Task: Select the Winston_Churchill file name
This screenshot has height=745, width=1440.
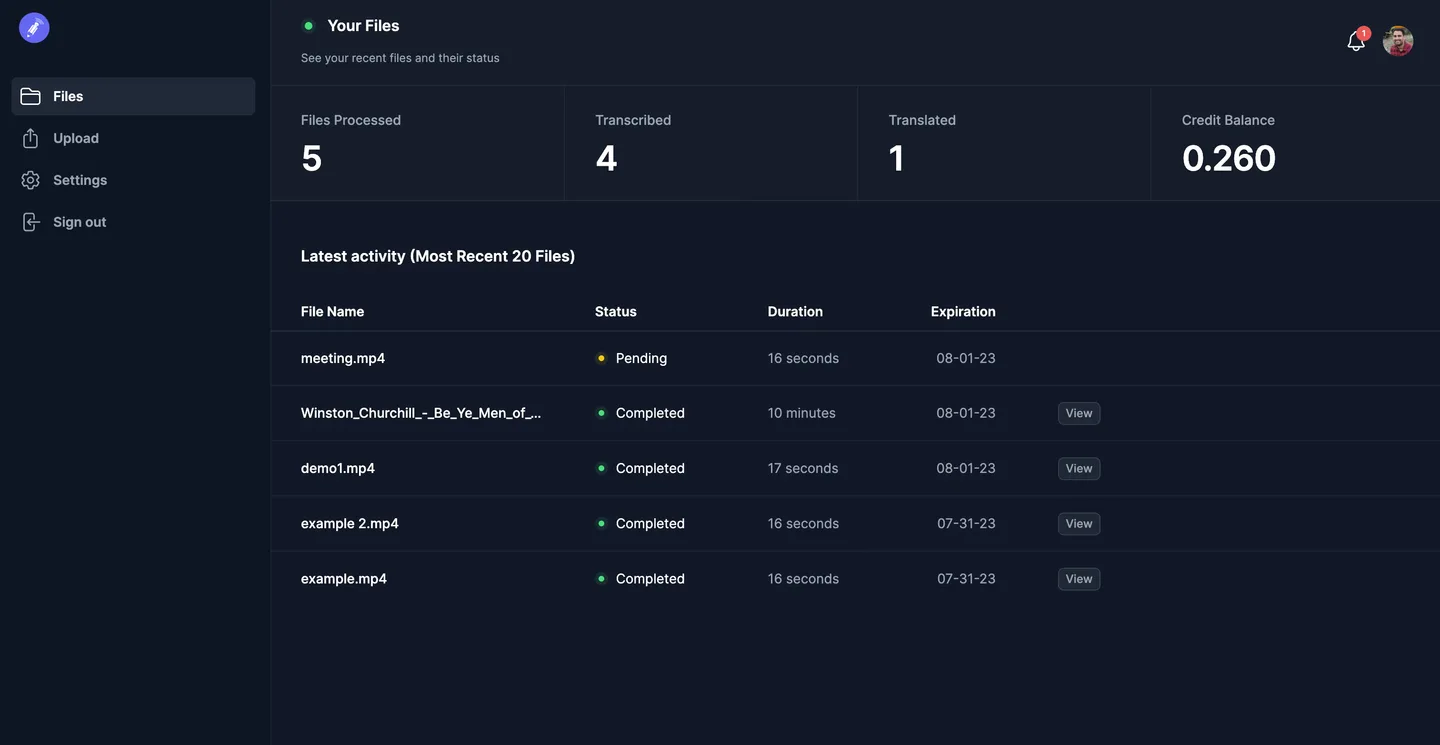Action: point(421,413)
